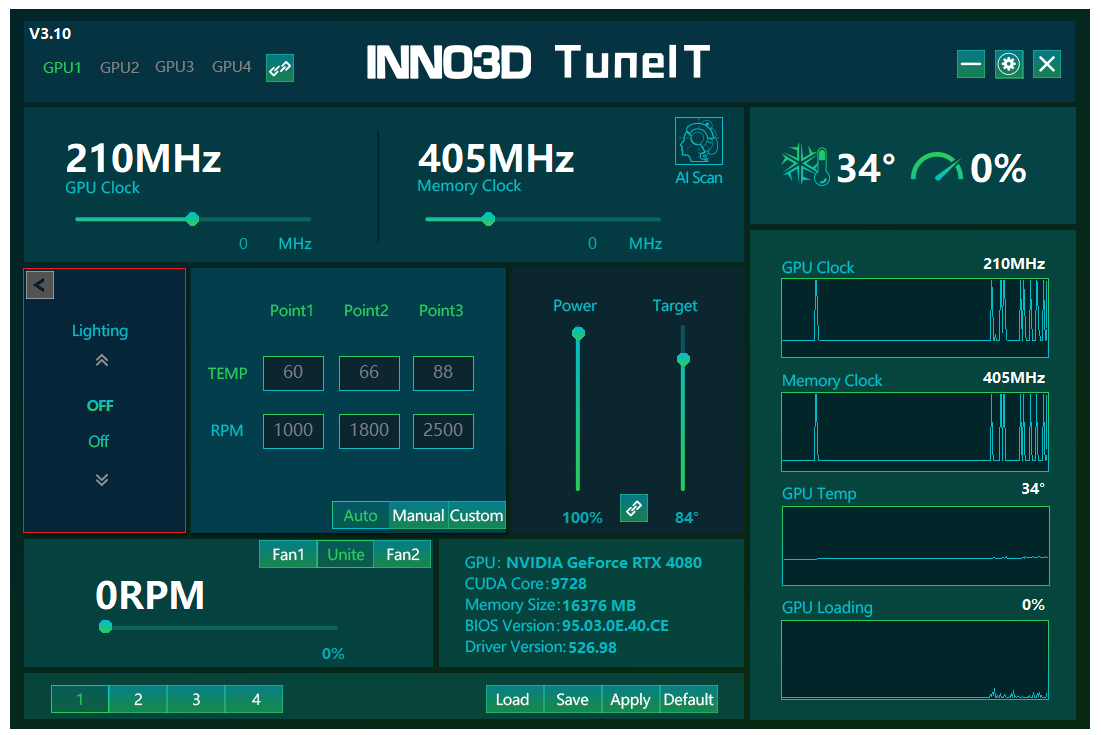The image size is (1101, 735).
Task: Switch to GPU4 tab
Action: click(232, 67)
